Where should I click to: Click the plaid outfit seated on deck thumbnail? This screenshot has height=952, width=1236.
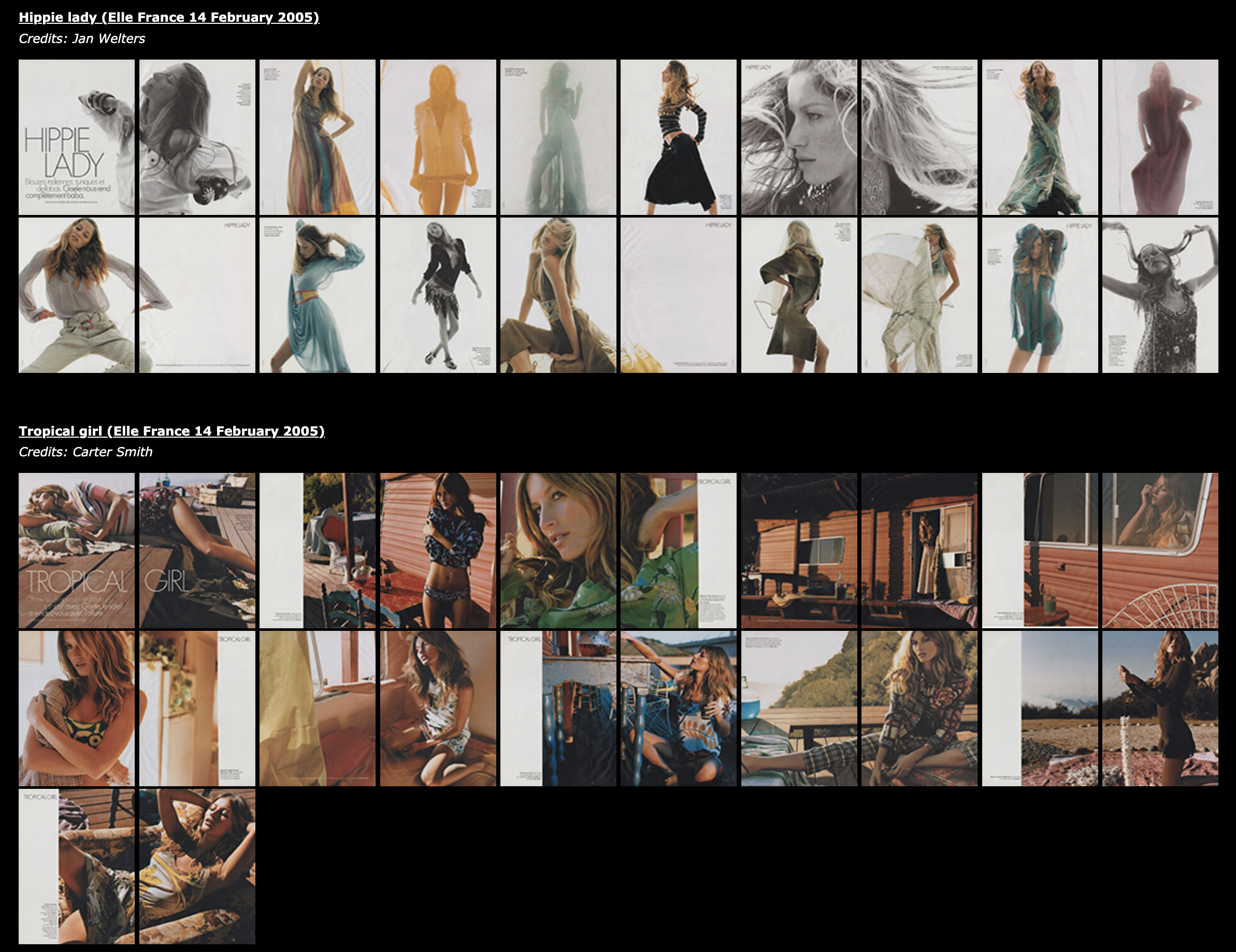point(919,708)
